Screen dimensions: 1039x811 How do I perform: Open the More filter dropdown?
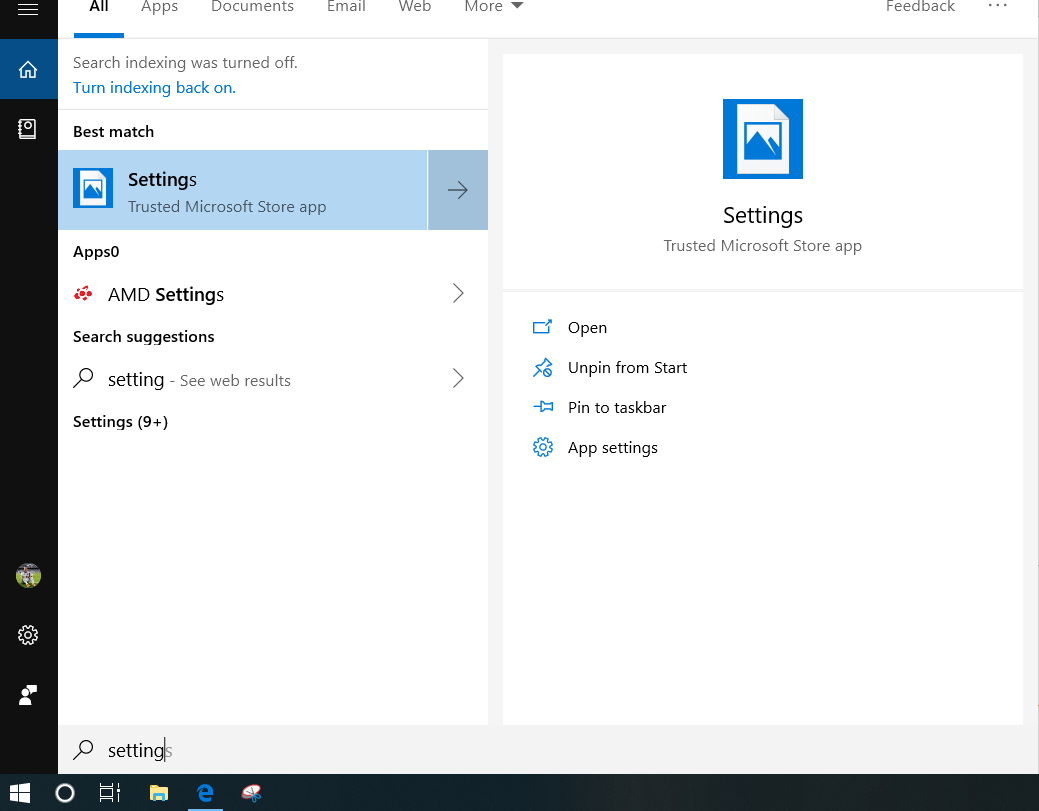pos(494,7)
